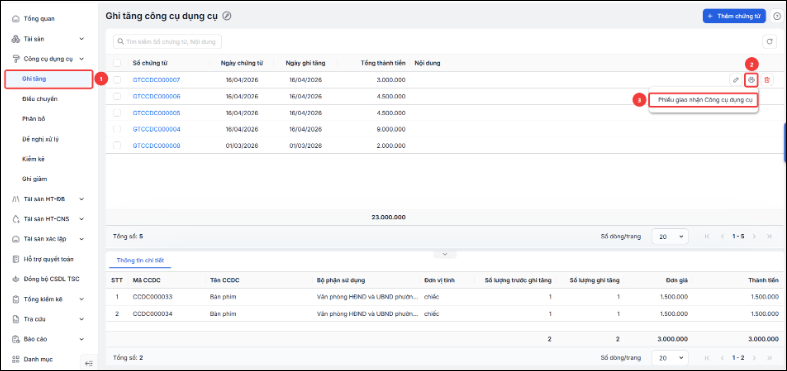
Task: Click the Tổng kiểm kê clipboard icon
Action: coord(15,299)
